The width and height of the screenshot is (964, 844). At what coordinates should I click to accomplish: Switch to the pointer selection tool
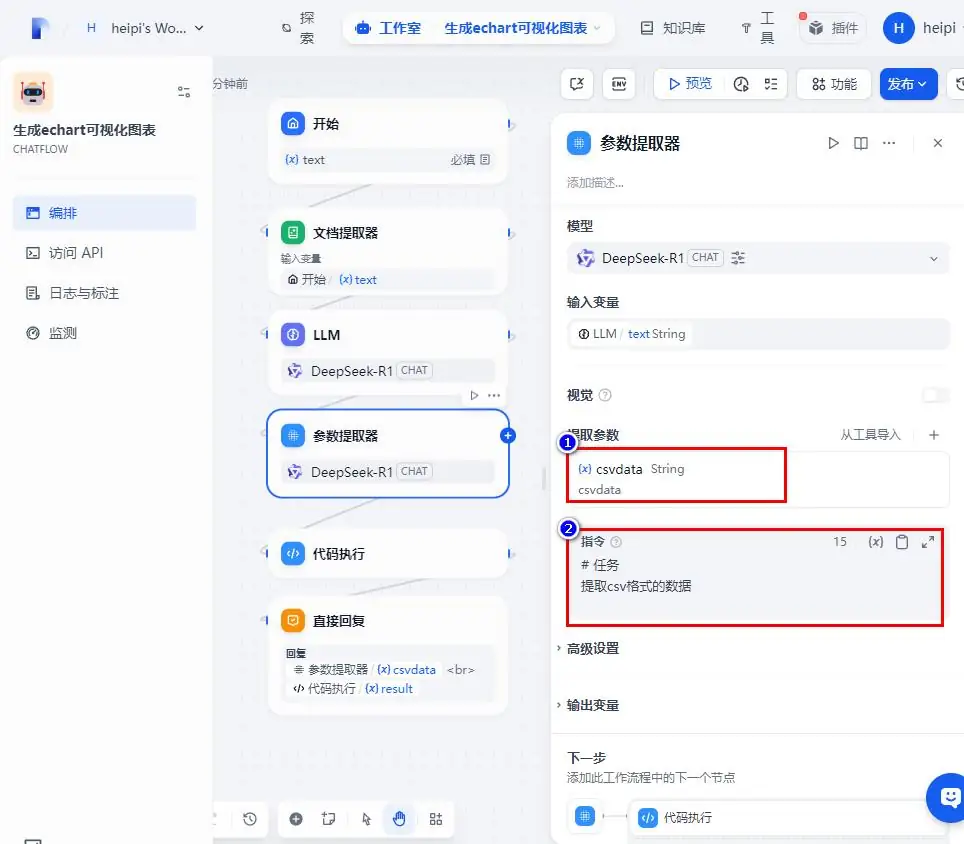(x=367, y=819)
